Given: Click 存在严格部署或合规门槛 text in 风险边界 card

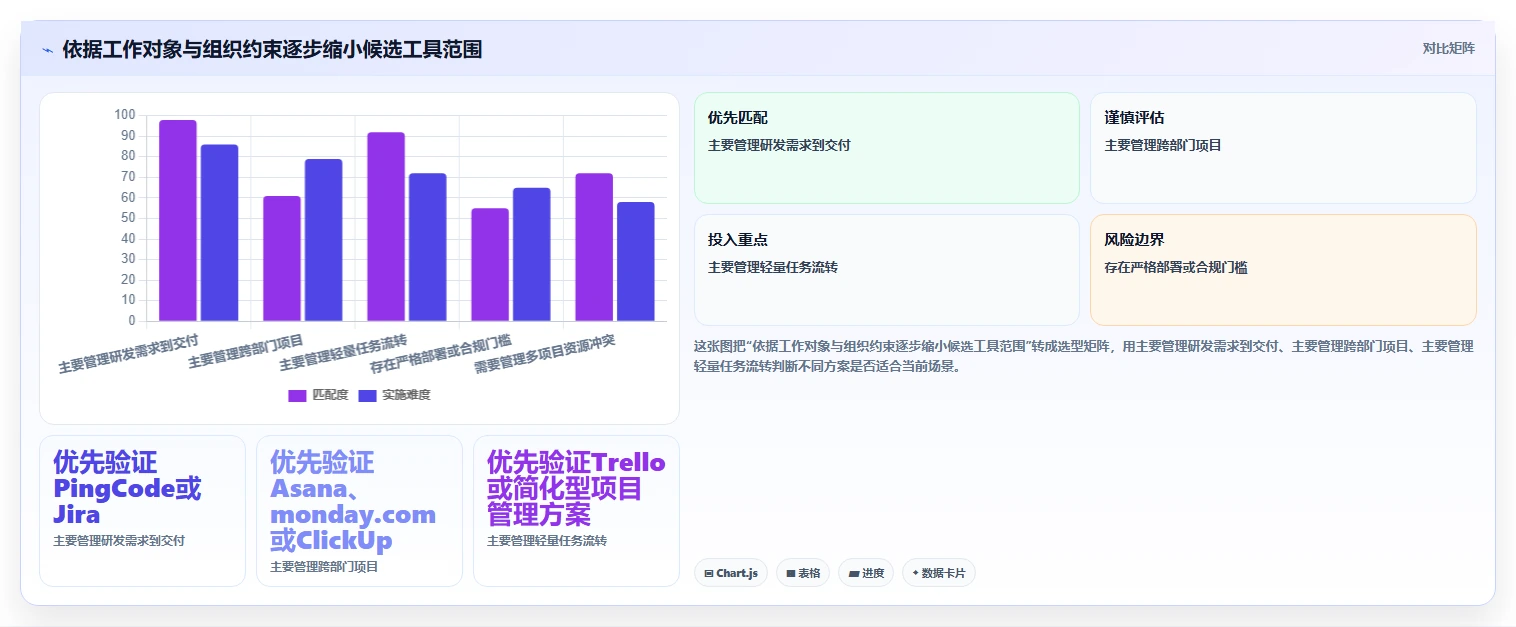Looking at the screenshot, I should (1176, 268).
